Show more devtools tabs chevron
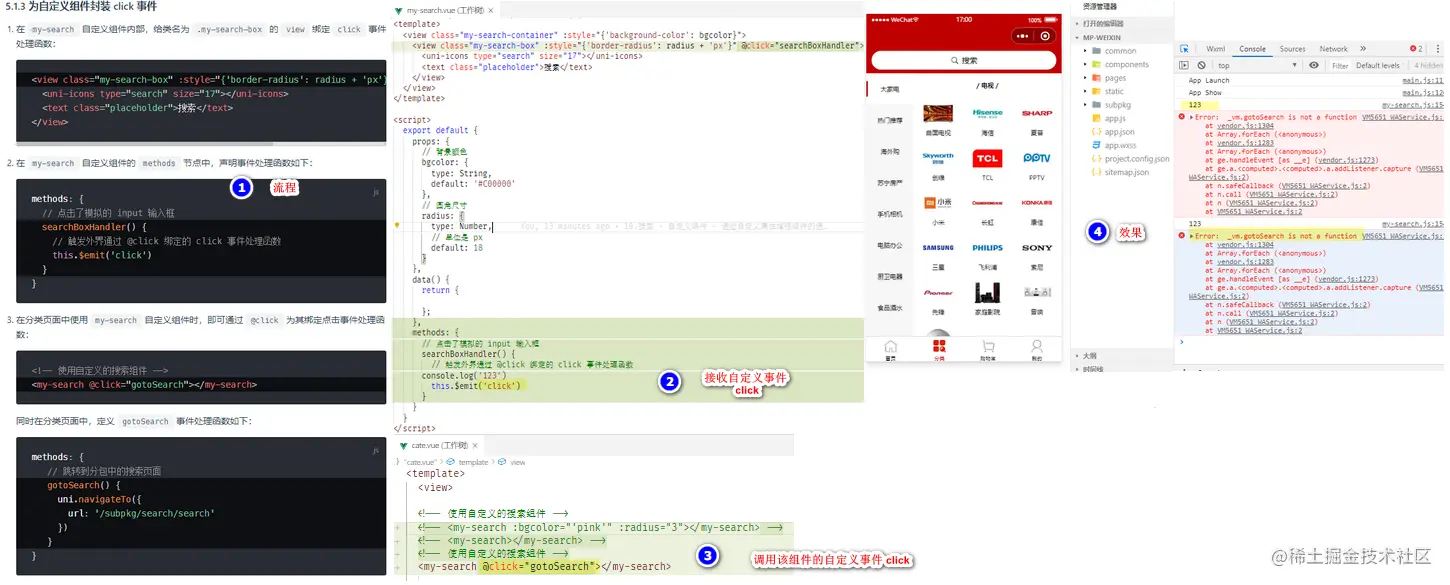 pos(1362,49)
